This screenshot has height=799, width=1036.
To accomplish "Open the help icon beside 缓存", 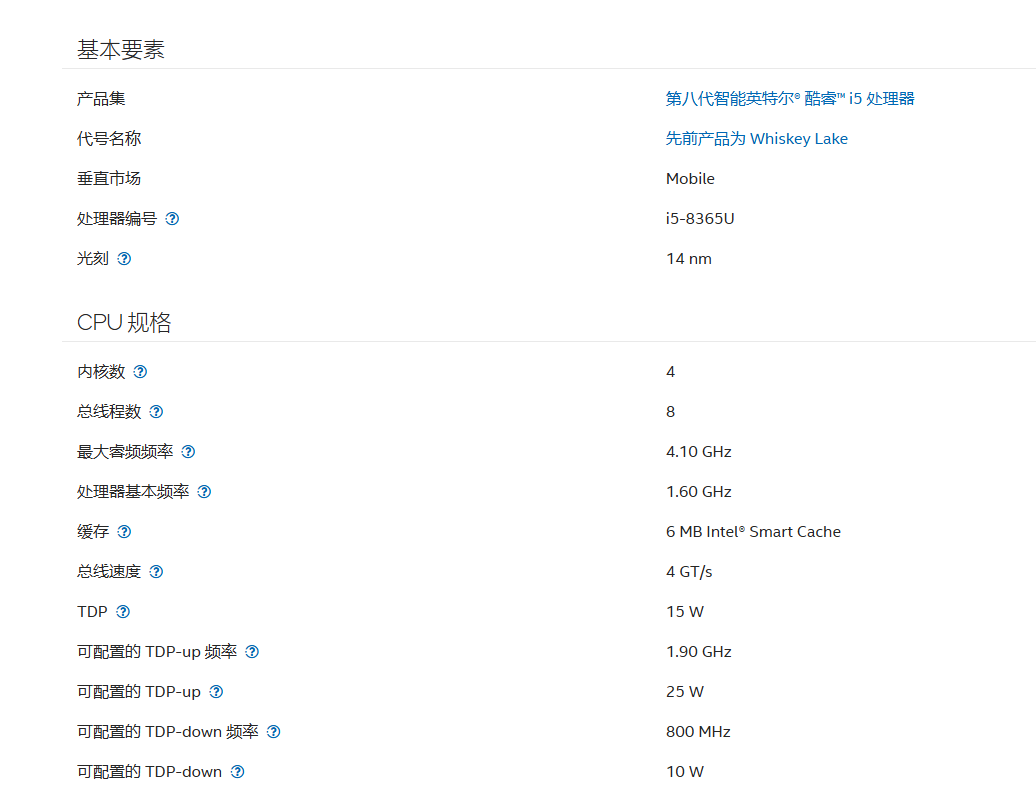I will (124, 531).
